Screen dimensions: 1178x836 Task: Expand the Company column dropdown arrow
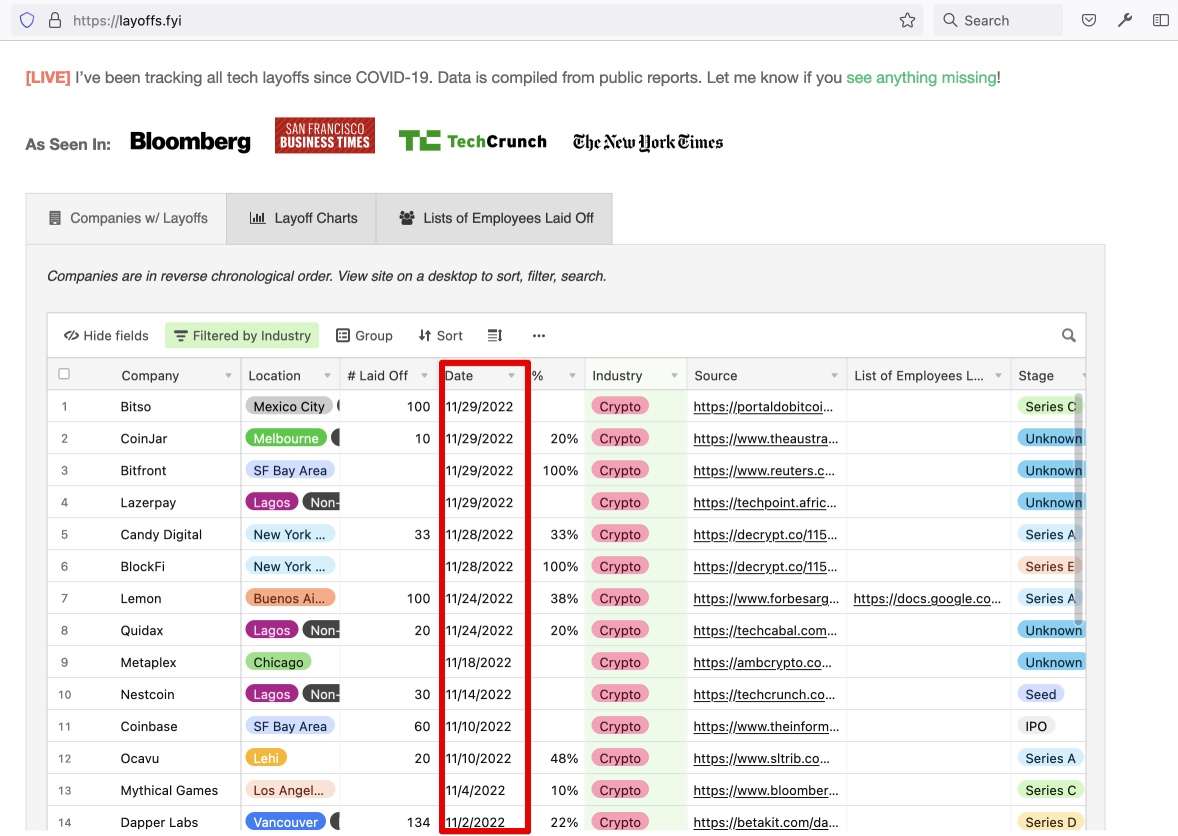click(x=228, y=376)
